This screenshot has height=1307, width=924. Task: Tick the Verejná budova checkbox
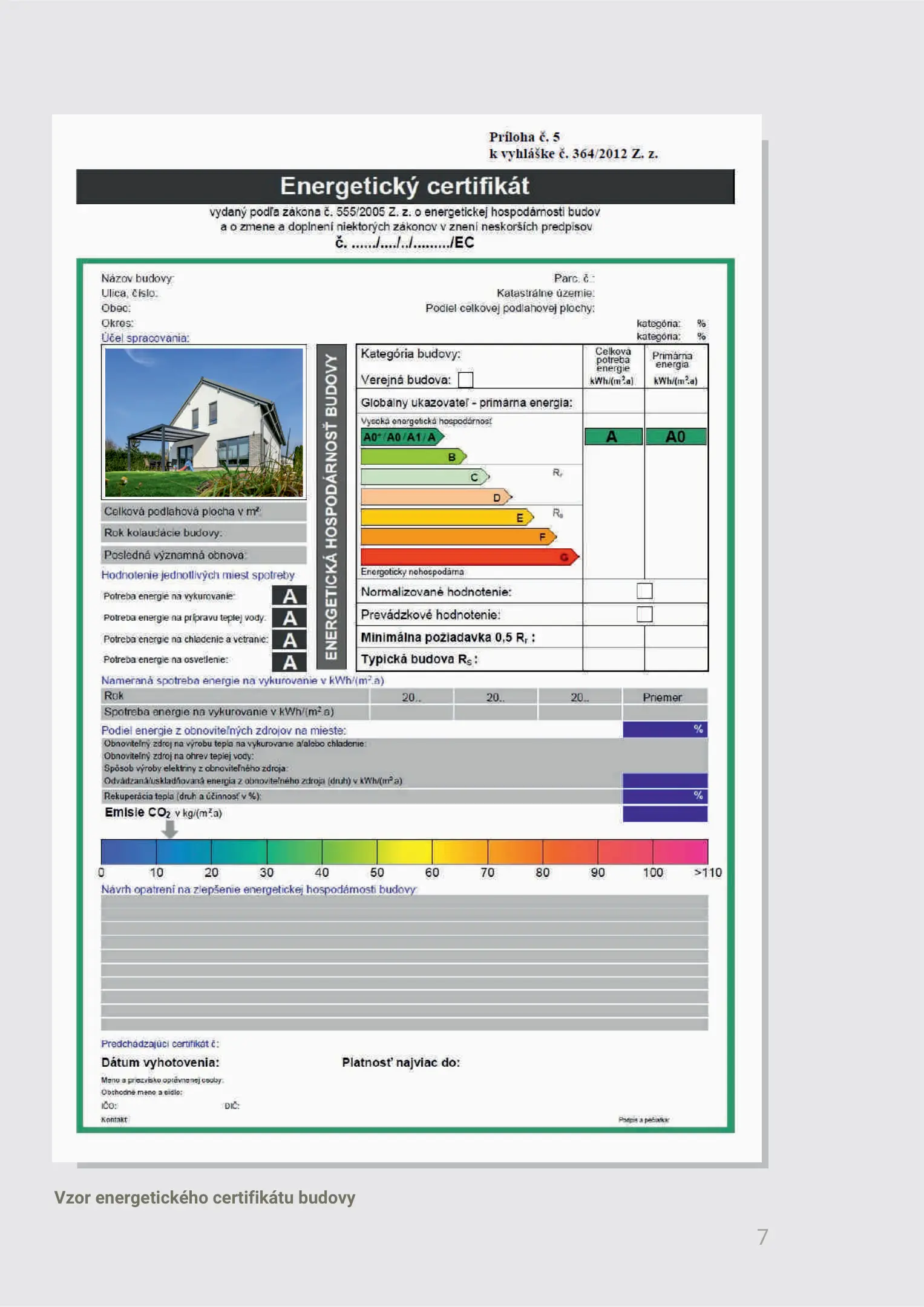(x=465, y=380)
